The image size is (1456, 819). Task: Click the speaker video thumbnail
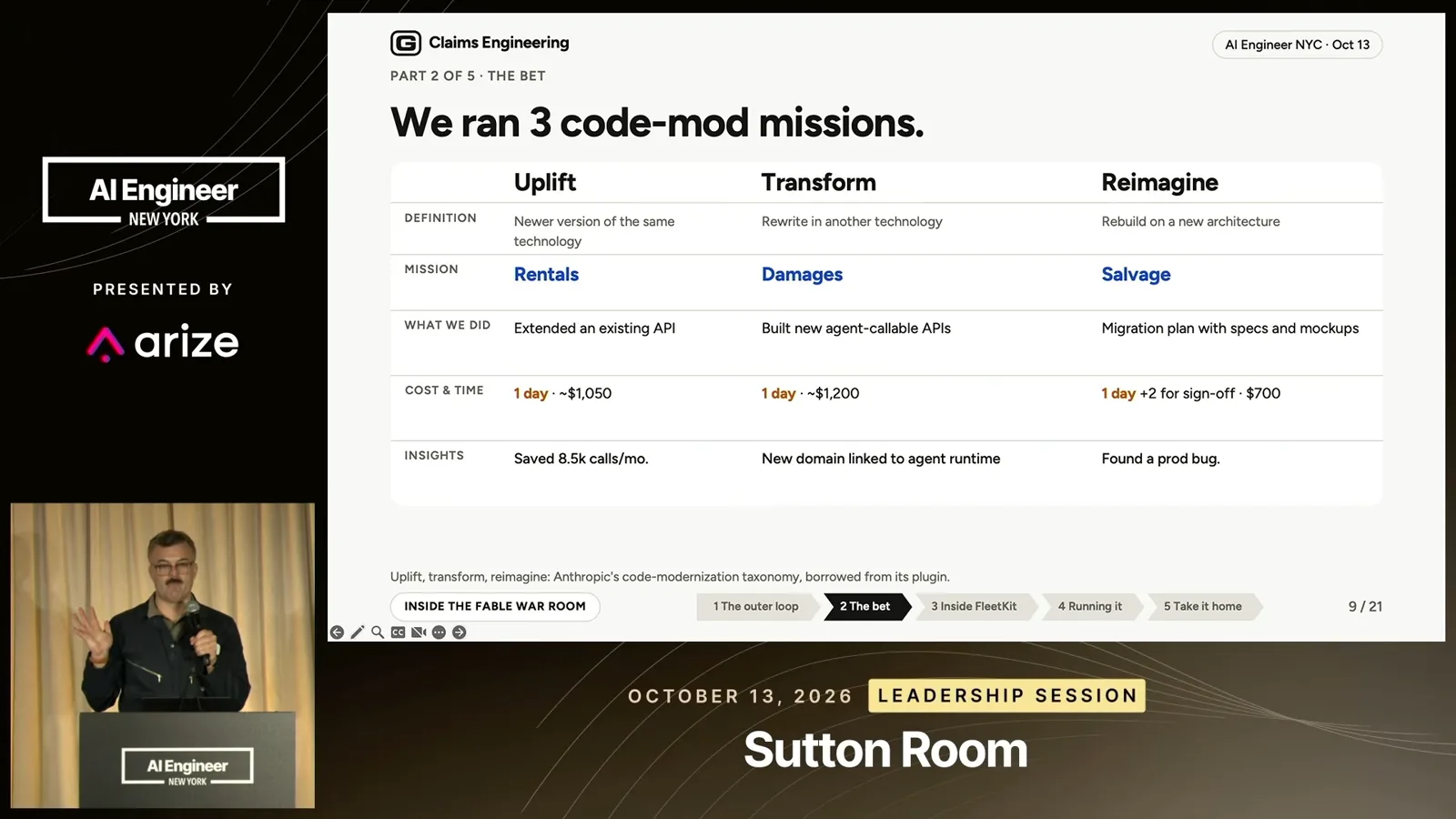(163, 655)
